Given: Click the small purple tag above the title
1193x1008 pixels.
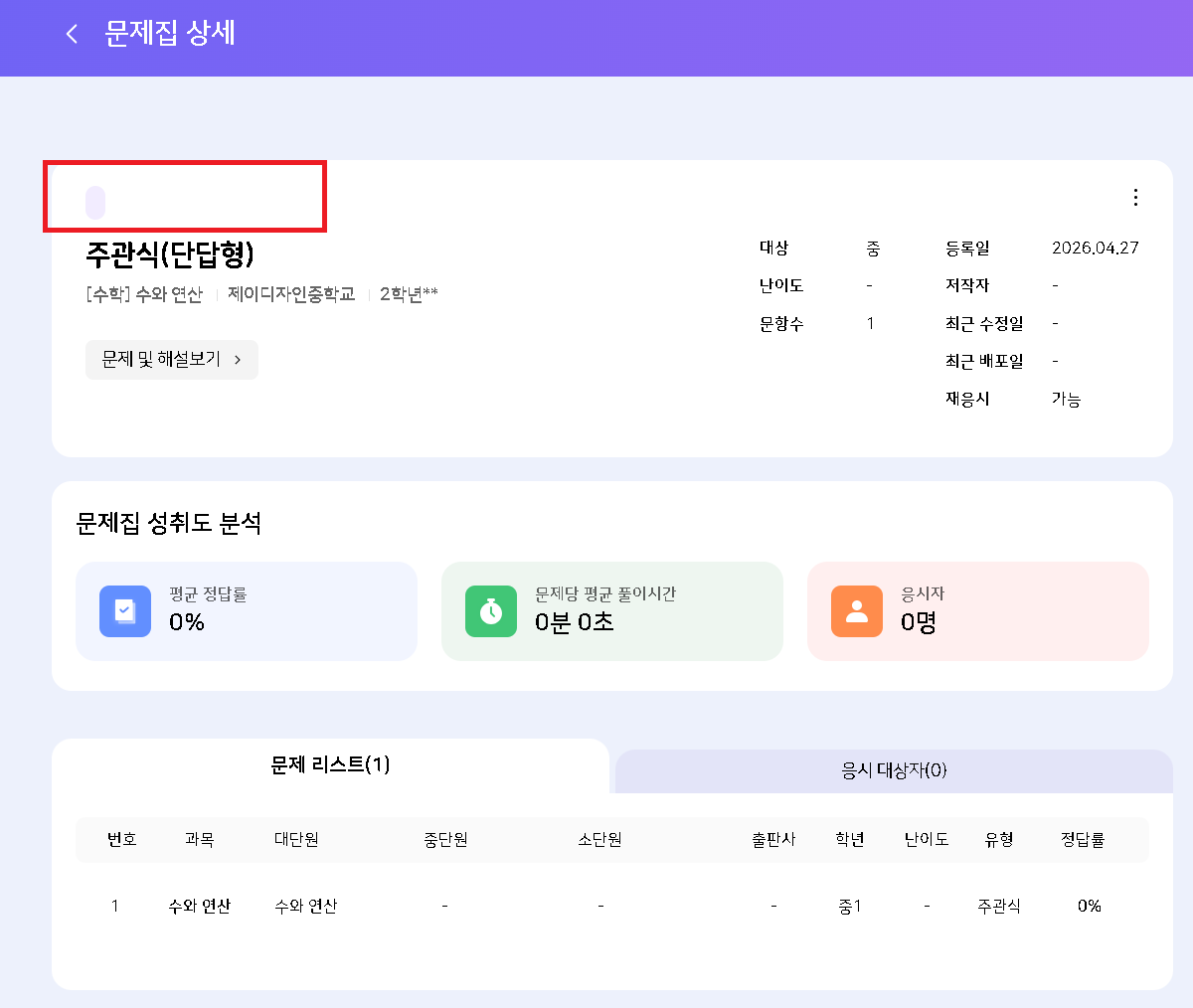Looking at the screenshot, I should [x=95, y=202].
